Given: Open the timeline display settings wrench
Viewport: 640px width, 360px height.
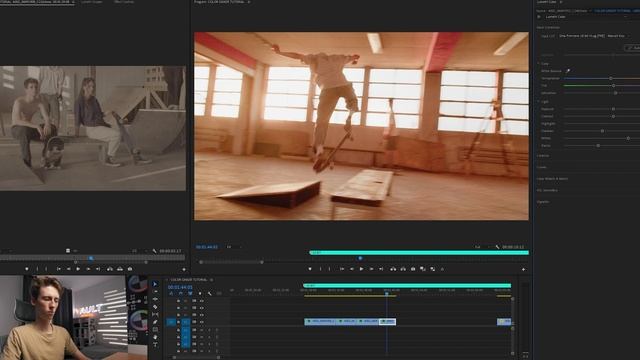Looking at the screenshot, I should 210,293.
